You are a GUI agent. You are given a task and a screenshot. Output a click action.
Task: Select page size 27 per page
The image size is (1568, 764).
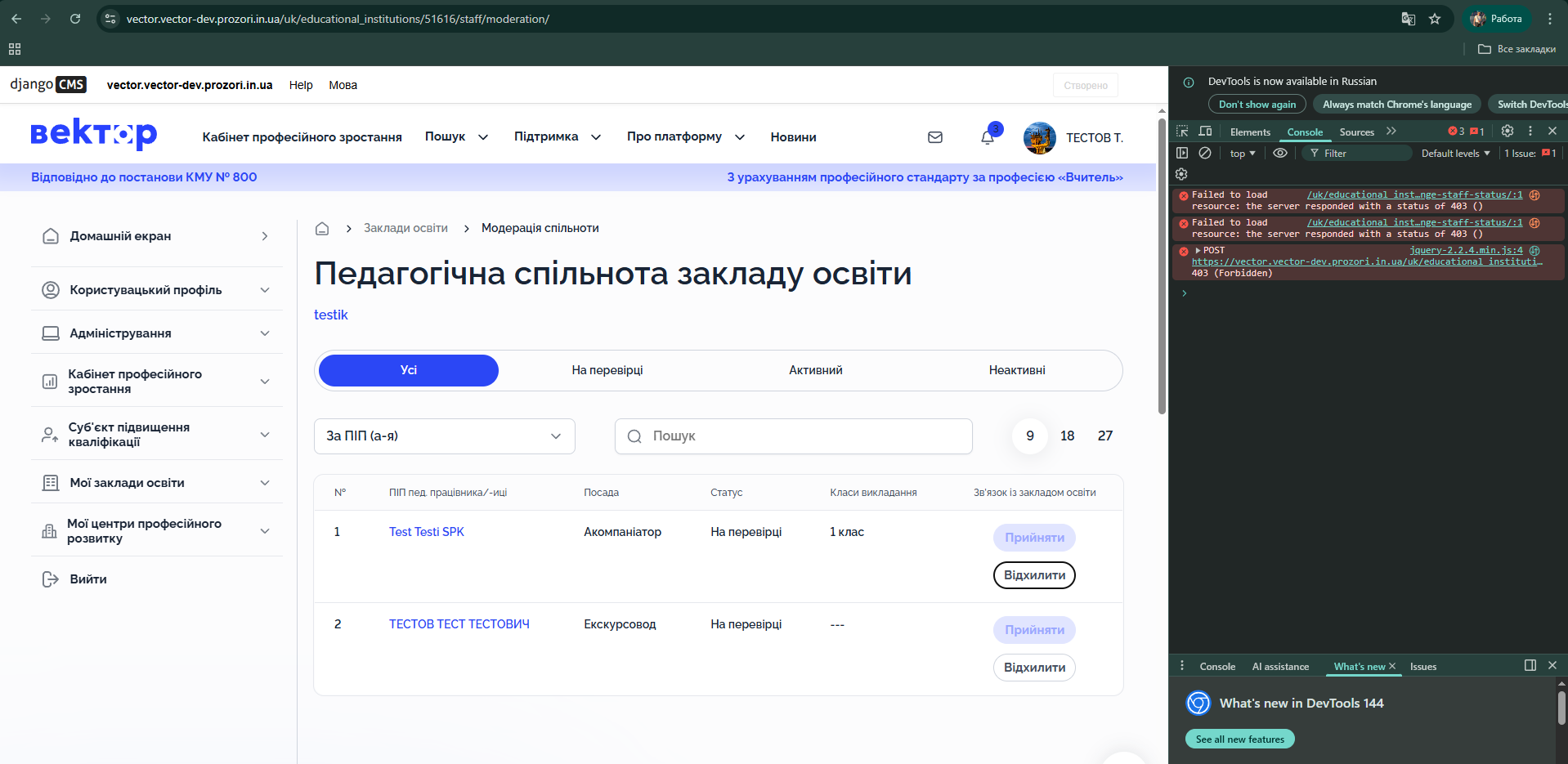(x=1104, y=436)
